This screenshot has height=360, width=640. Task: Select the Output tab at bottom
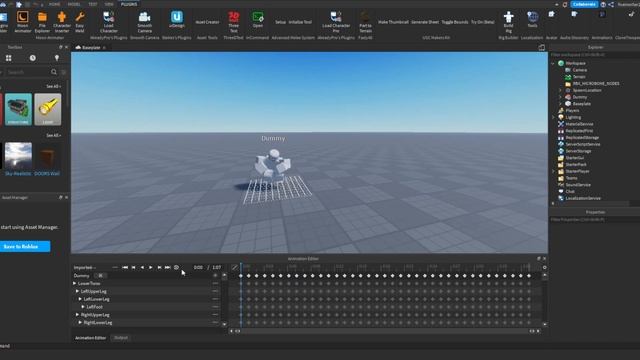click(x=121, y=338)
